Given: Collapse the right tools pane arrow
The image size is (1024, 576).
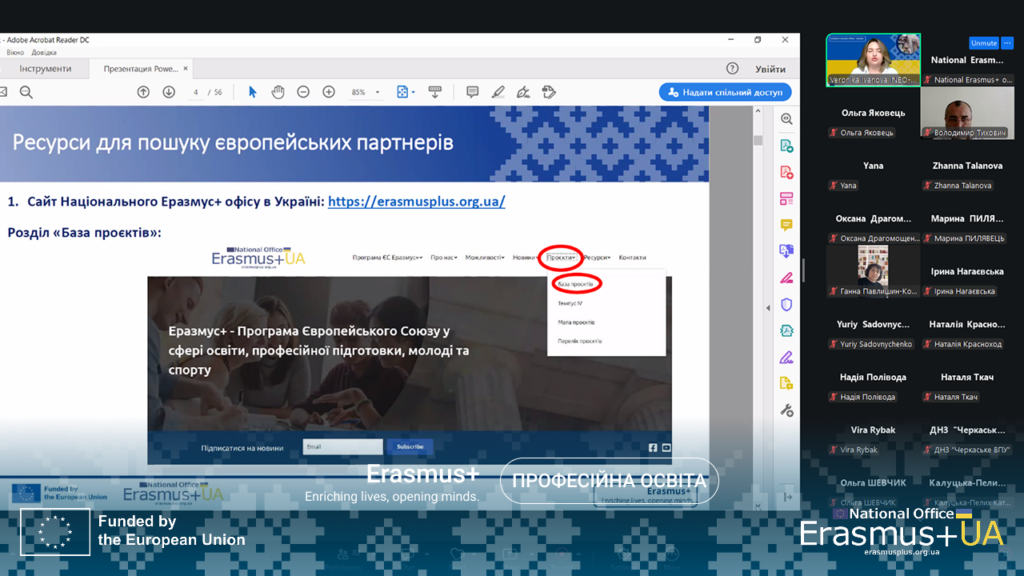Looking at the screenshot, I should click(x=768, y=308).
